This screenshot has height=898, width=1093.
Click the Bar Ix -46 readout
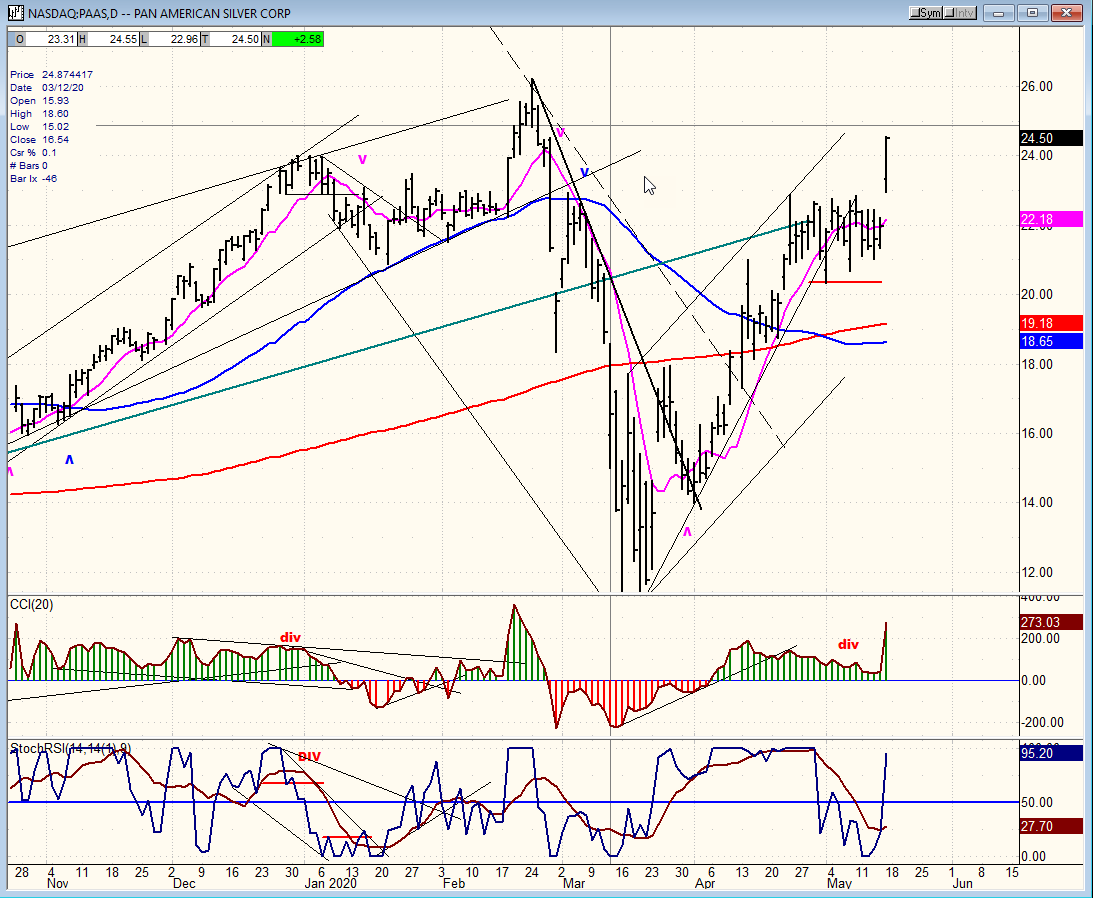[33, 178]
